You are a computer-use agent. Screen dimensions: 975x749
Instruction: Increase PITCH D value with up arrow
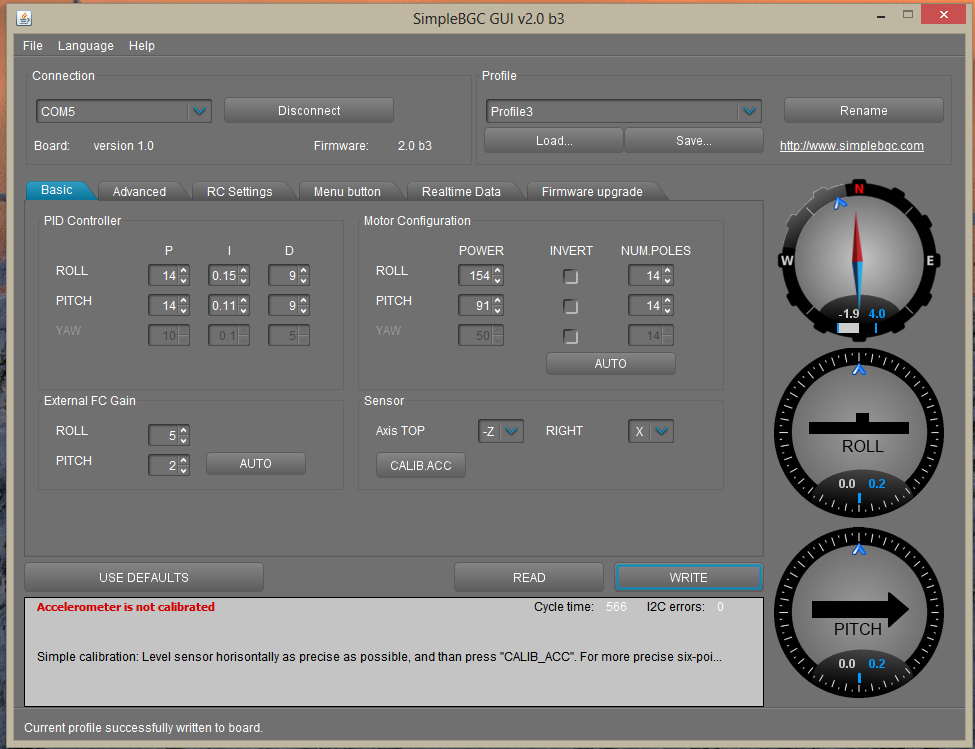[x=303, y=300]
